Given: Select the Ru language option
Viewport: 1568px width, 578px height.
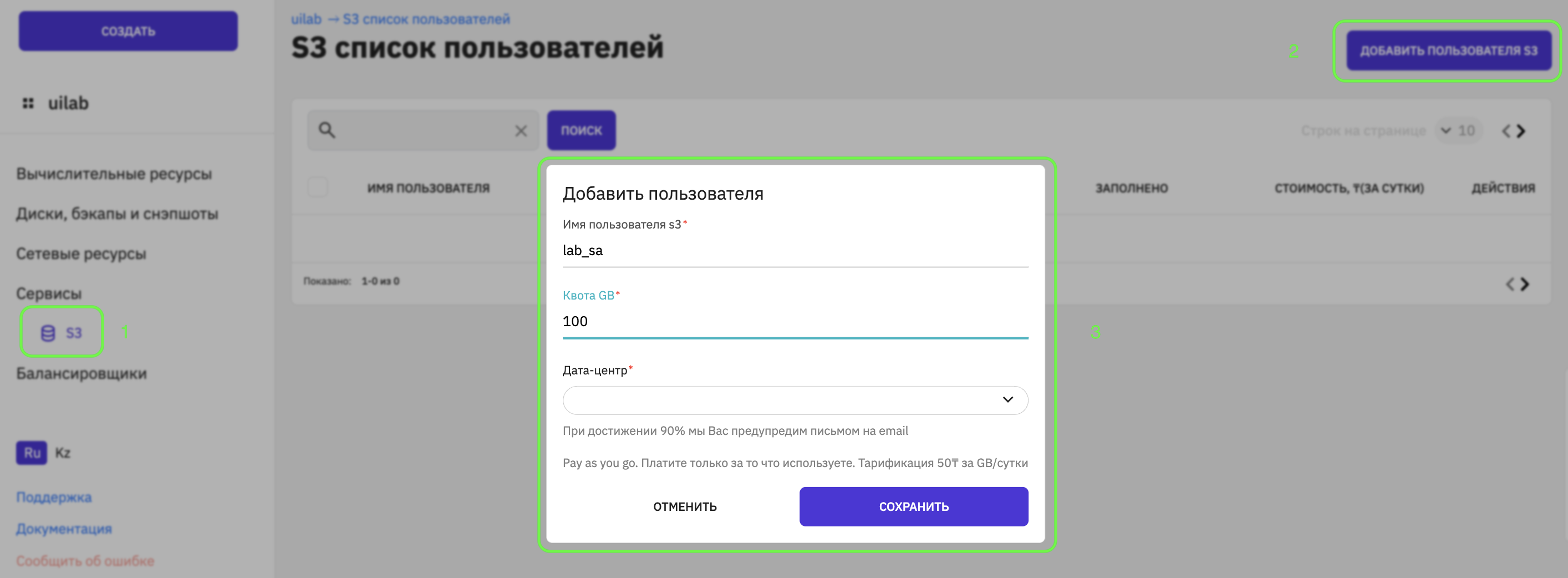Looking at the screenshot, I should point(32,453).
